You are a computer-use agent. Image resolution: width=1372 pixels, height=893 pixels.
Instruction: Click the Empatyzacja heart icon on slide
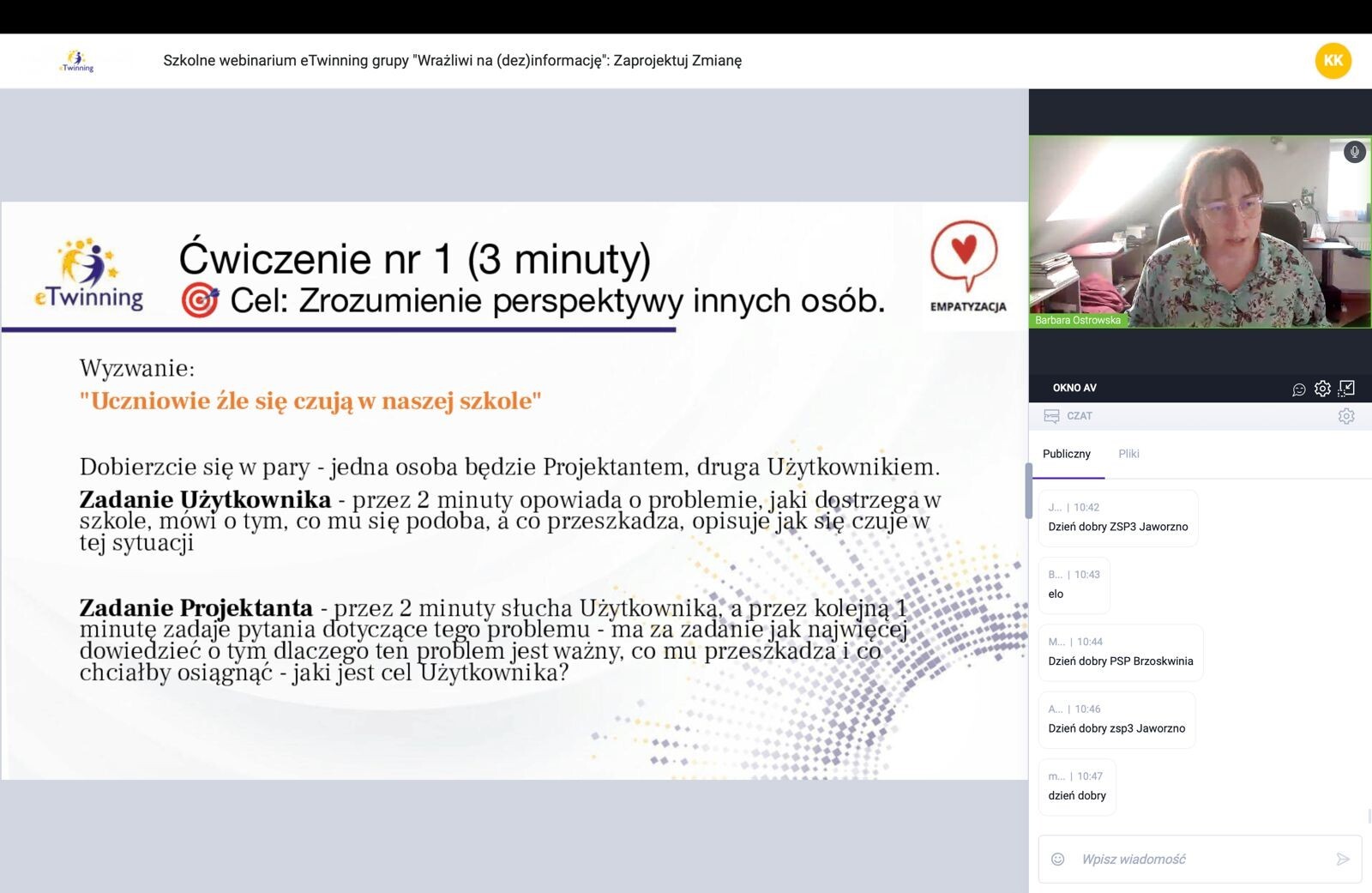pos(965,255)
